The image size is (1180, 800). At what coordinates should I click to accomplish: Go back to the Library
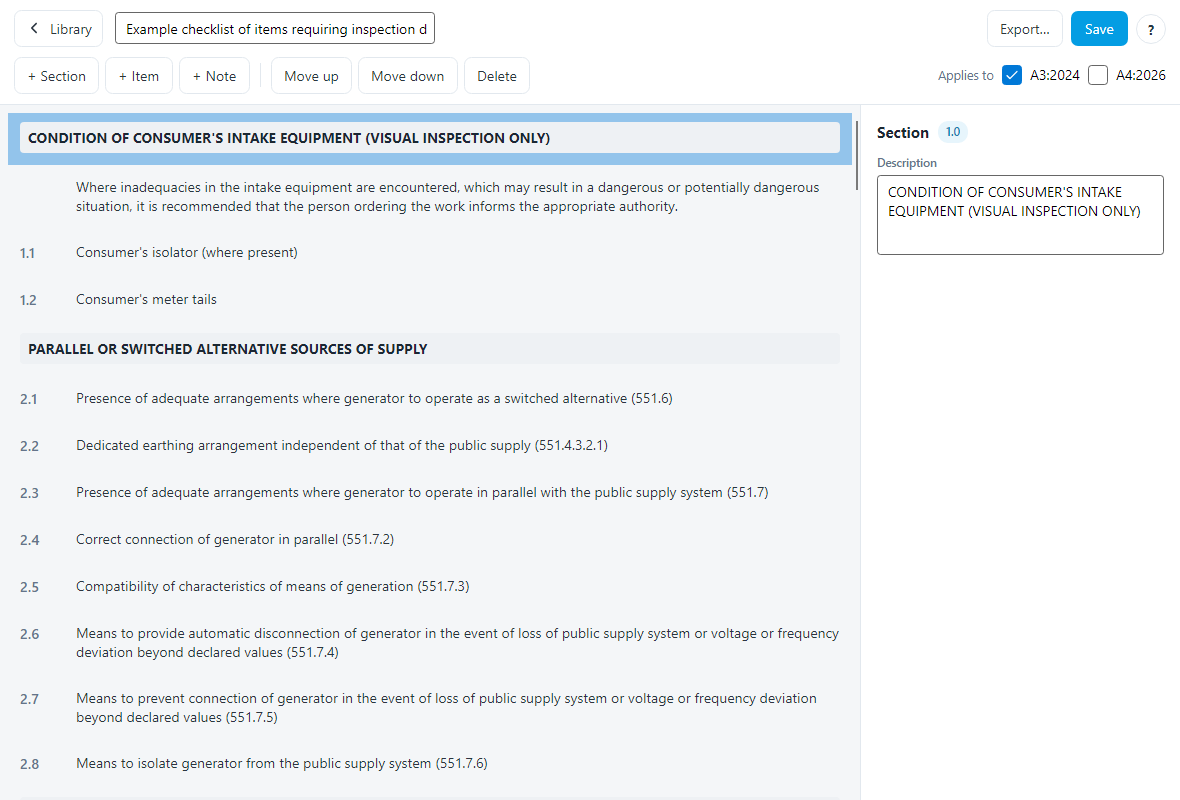[59, 29]
